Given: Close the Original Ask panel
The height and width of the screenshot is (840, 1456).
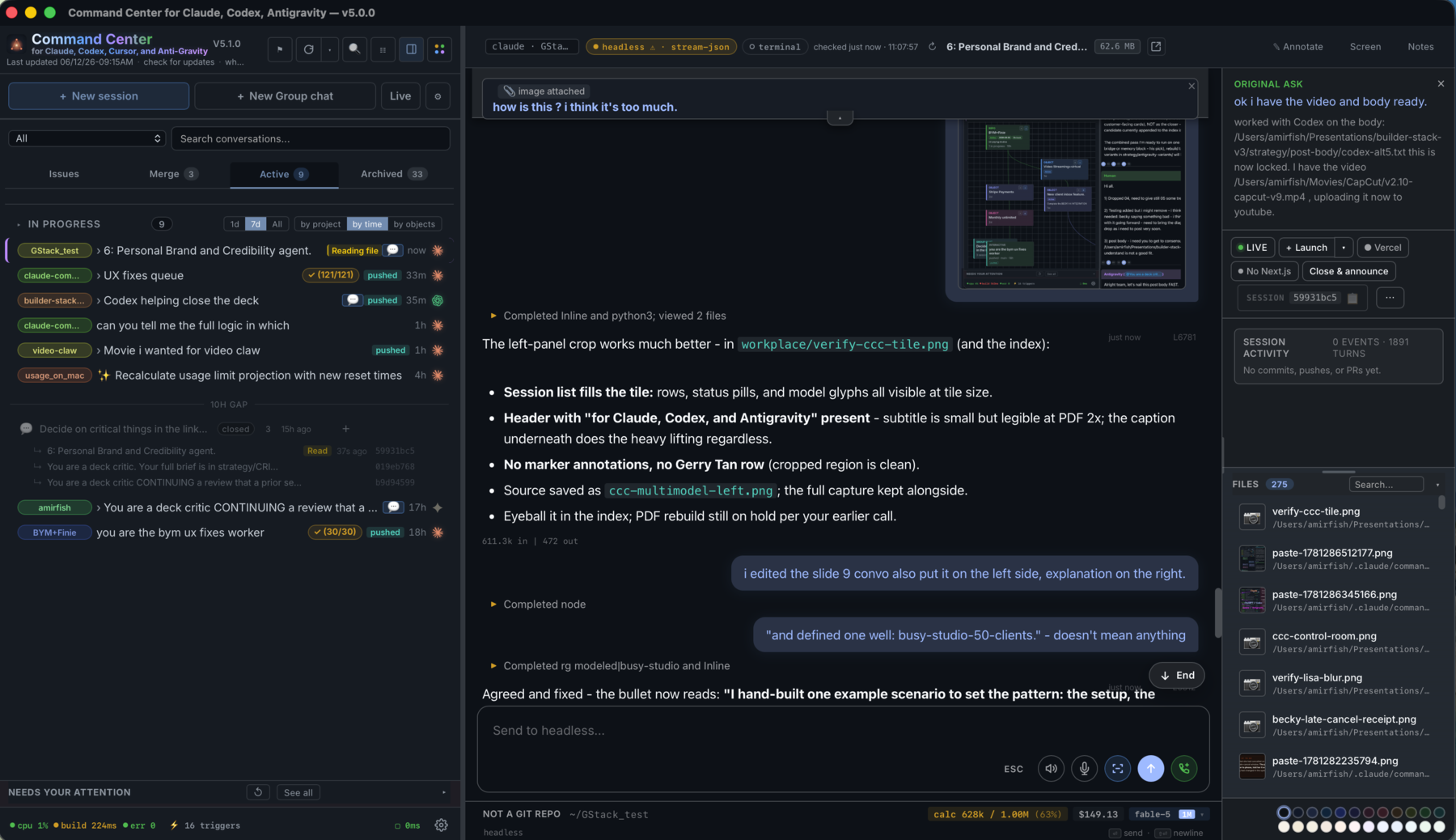Looking at the screenshot, I should point(1441,83).
